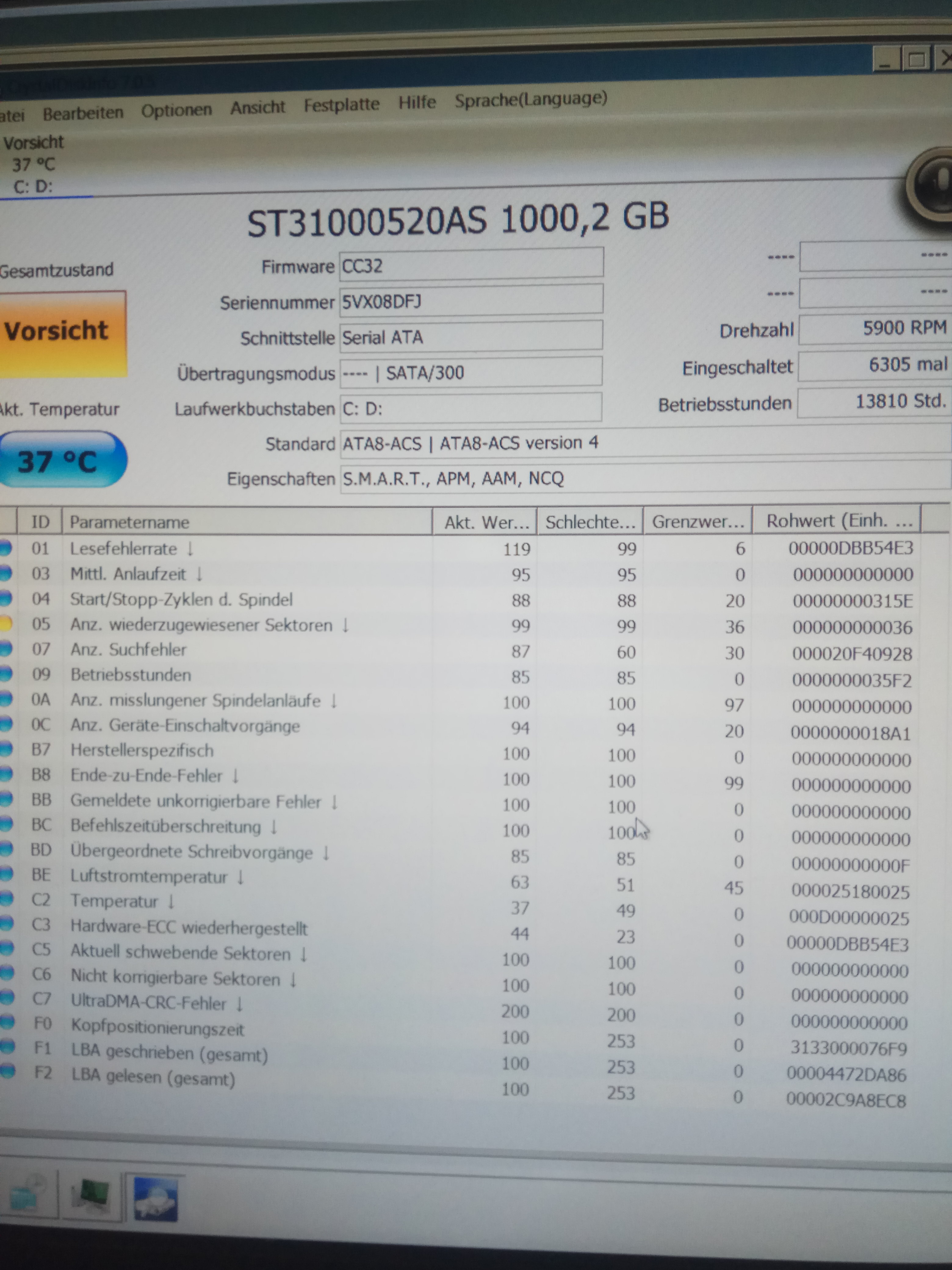Click the blue status dot for Temperatur row
Screen dimensions: 952x1270
(6, 899)
